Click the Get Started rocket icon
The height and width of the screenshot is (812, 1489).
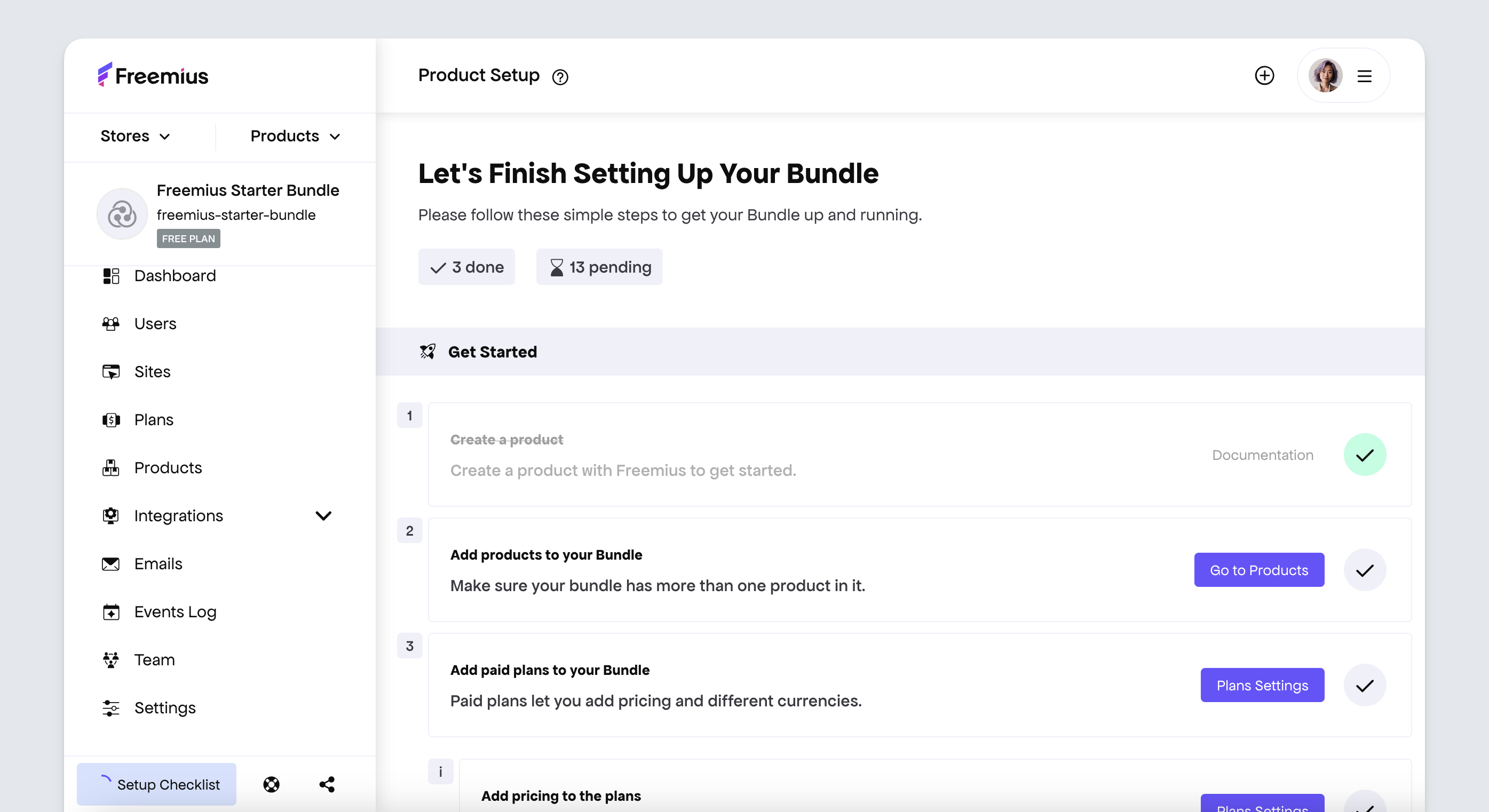[x=427, y=352]
